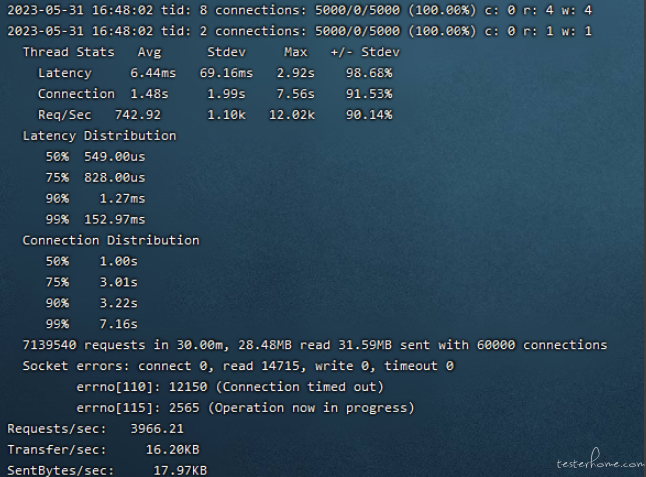Select the 50% latency '549.00us'
Screen dimensions: 646x477
pos(115,157)
